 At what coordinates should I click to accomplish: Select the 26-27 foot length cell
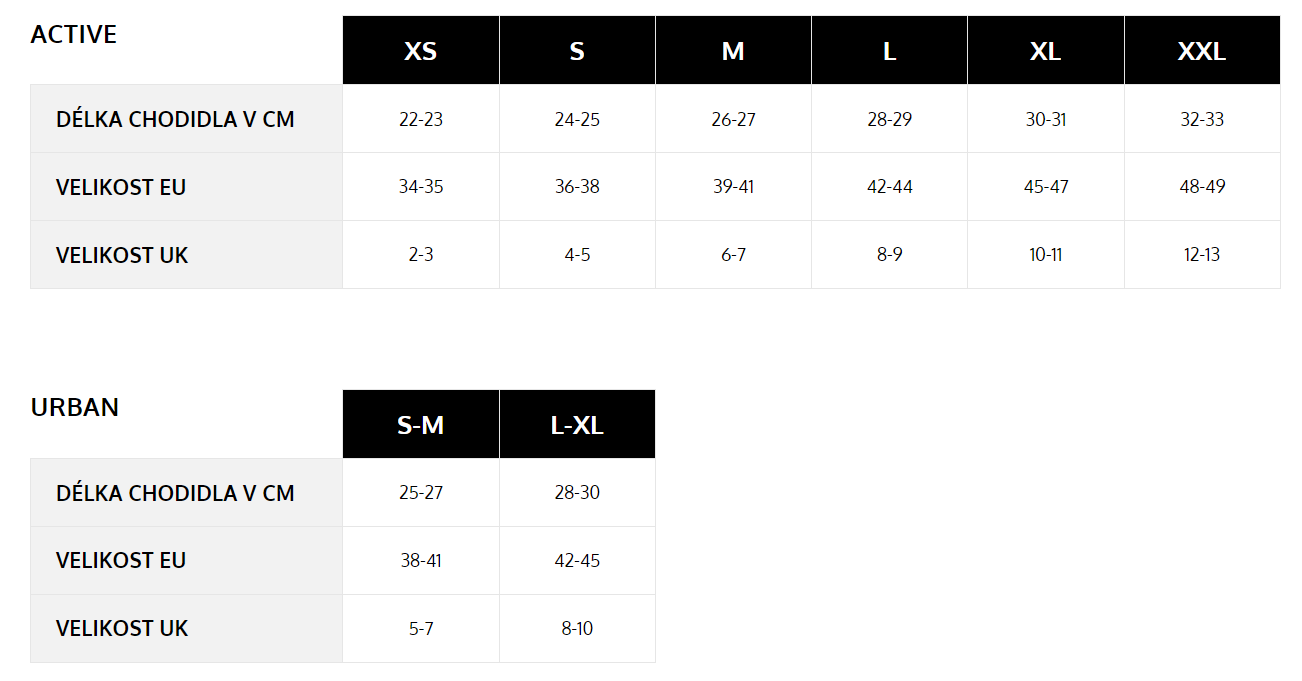tap(733, 119)
